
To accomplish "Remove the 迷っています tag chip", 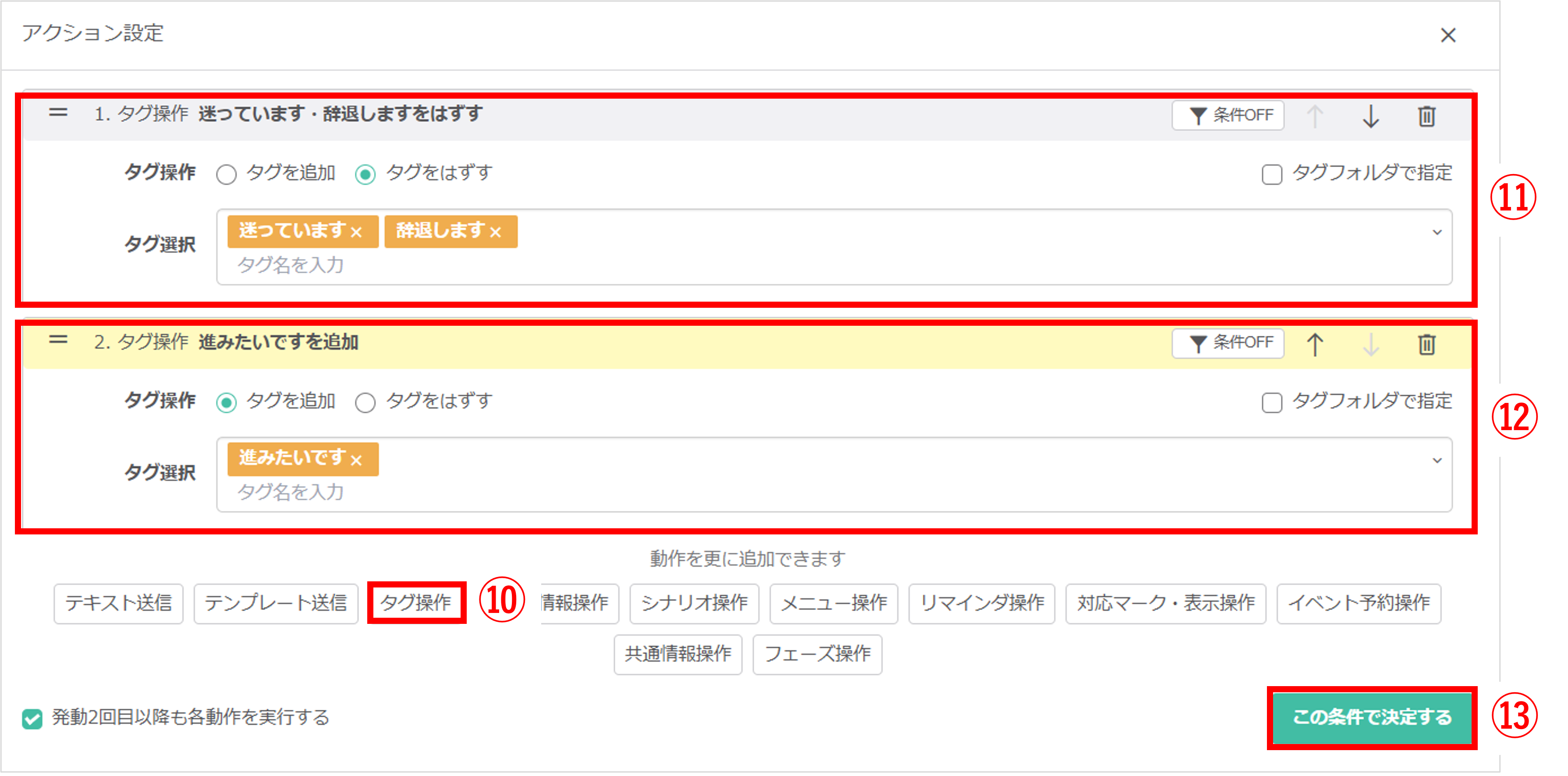I will tap(357, 232).
